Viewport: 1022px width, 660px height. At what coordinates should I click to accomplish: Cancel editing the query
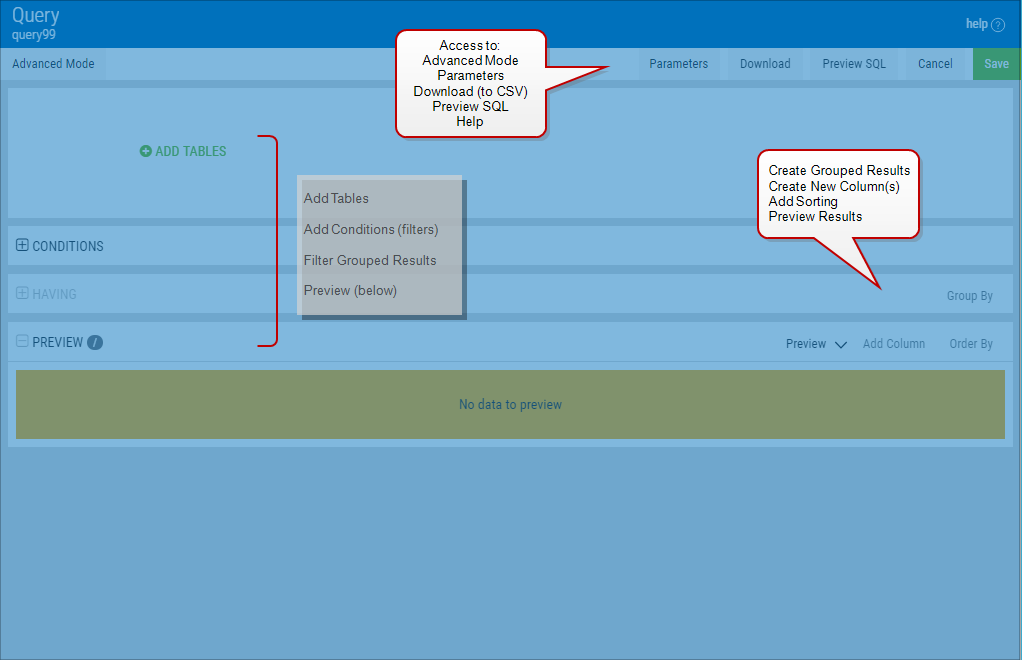(x=935, y=63)
